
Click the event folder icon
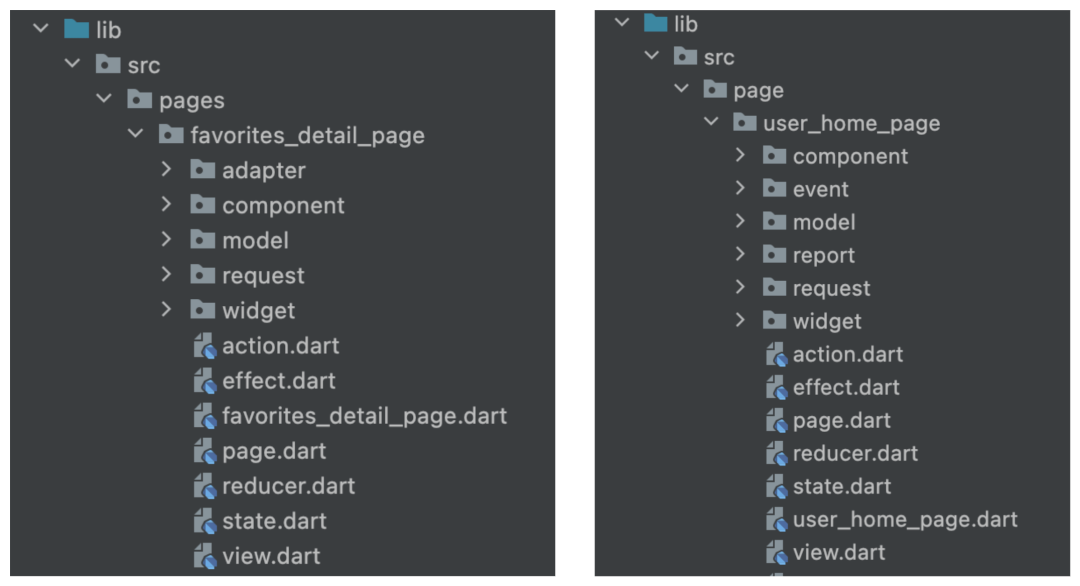pyautogui.click(x=775, y=189)
